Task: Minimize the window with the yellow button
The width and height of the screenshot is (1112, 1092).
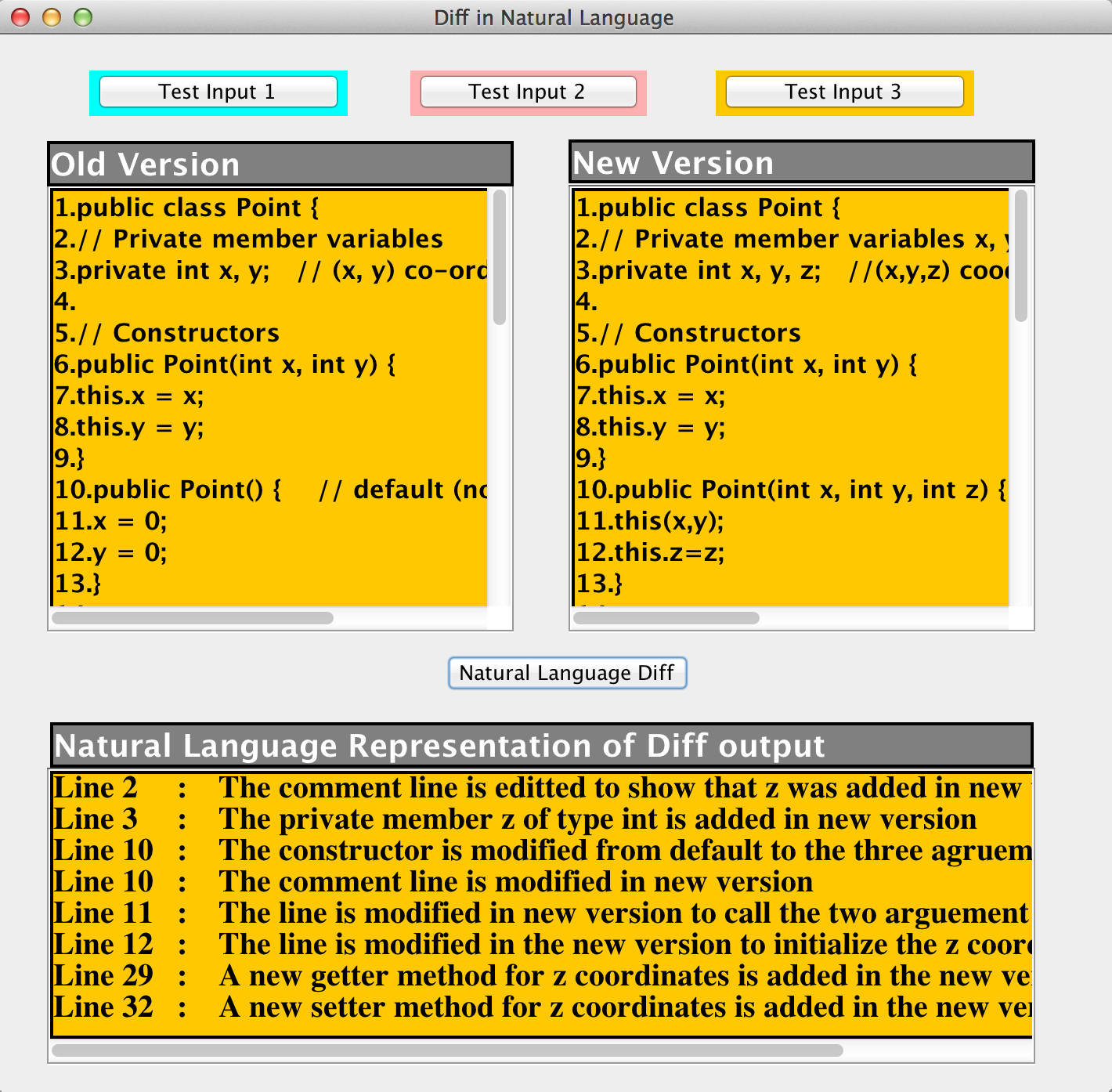Action: [52, 17]
